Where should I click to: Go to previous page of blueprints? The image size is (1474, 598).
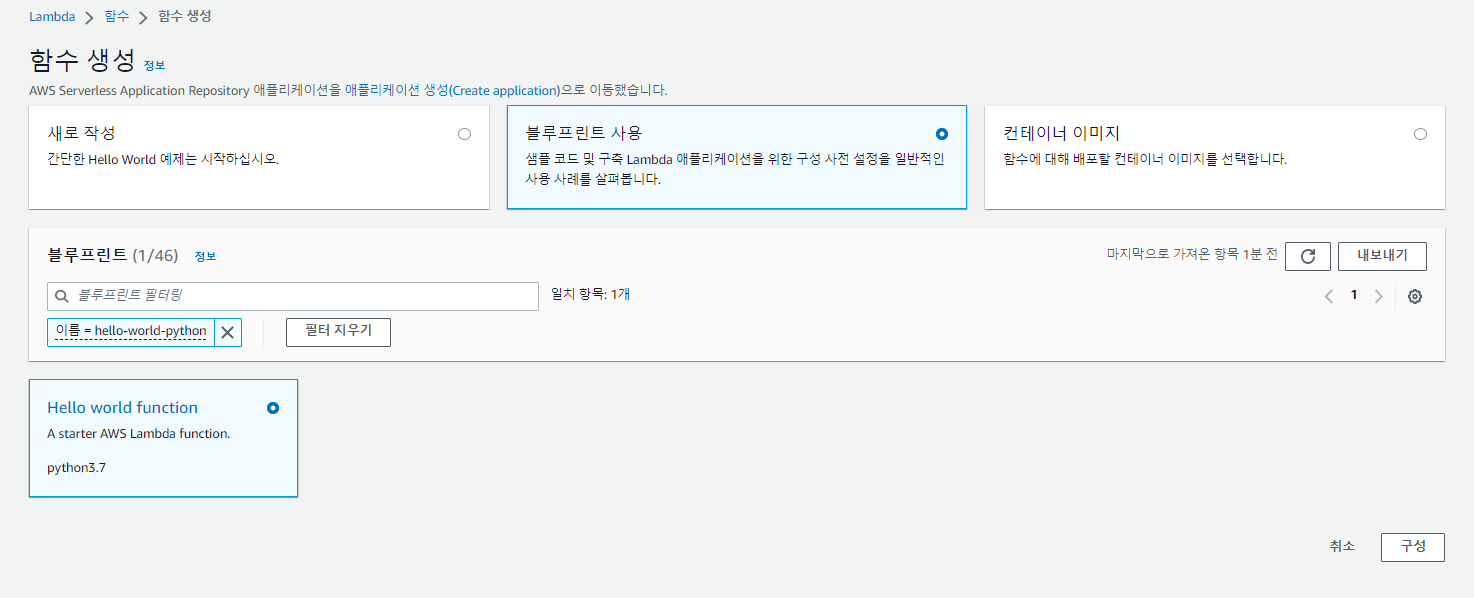tap(1329, 296)
